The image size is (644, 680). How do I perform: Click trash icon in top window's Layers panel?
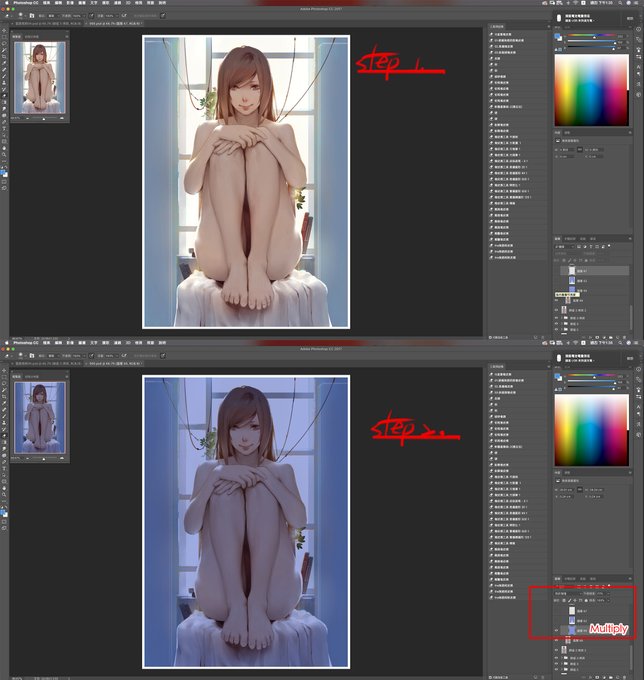coord(624,337)
